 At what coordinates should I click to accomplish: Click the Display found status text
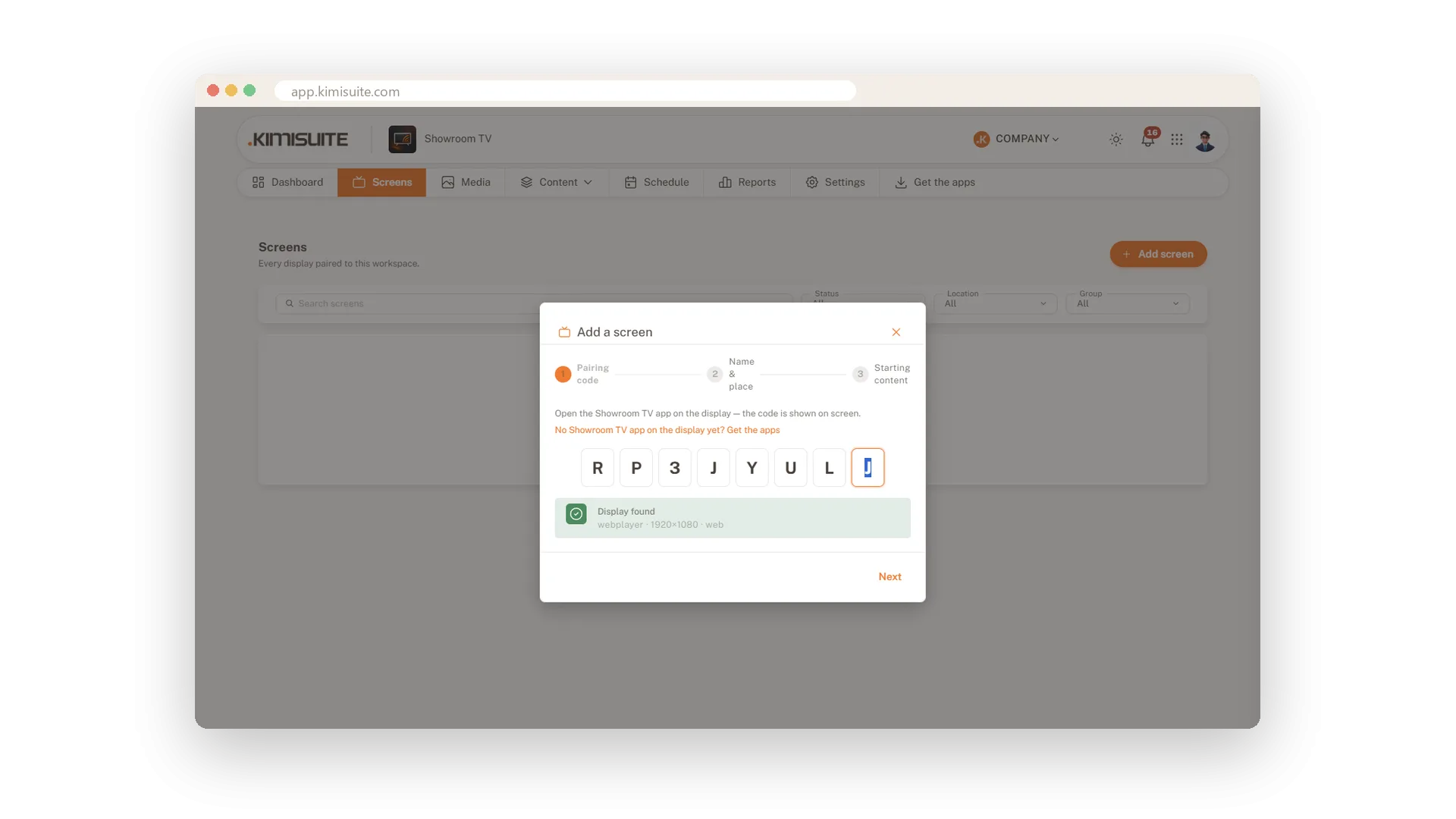point(626,512)
